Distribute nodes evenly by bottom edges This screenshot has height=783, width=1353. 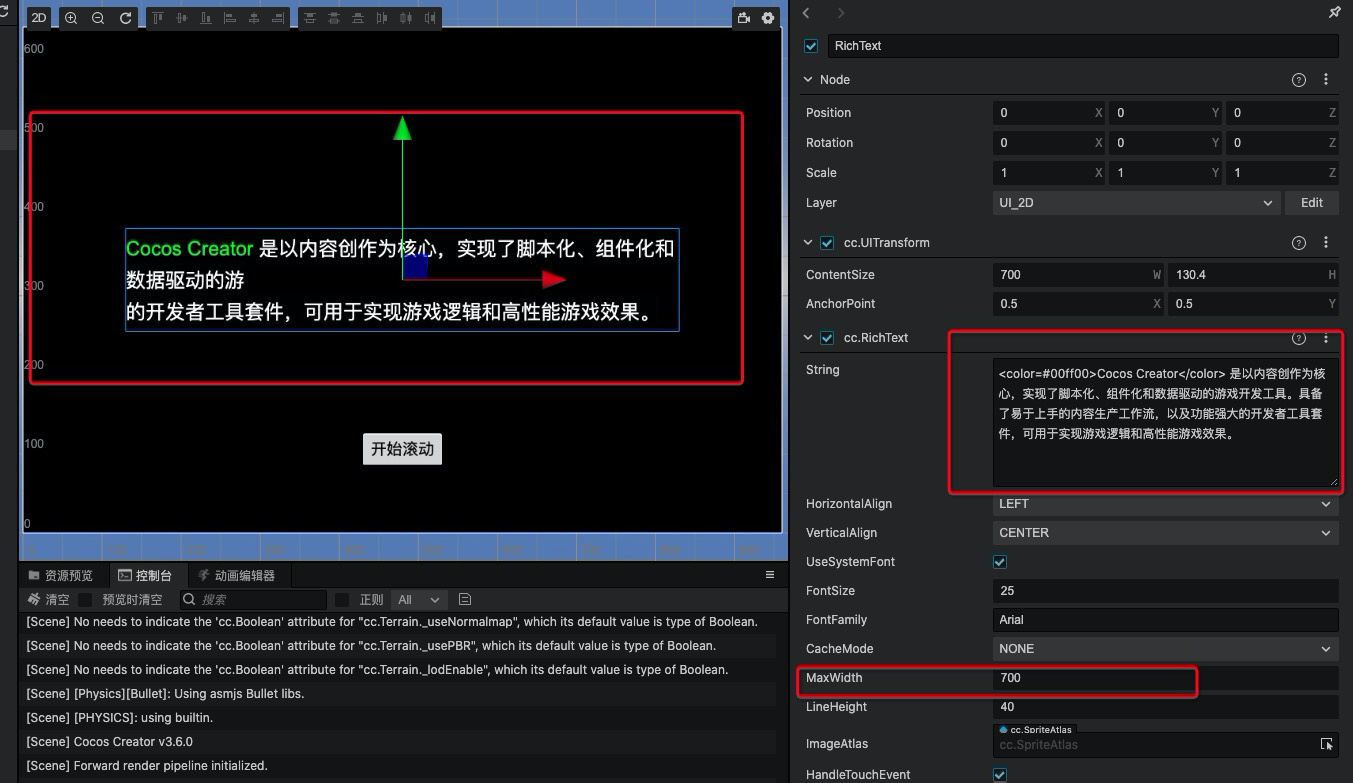tap(357, 18)
